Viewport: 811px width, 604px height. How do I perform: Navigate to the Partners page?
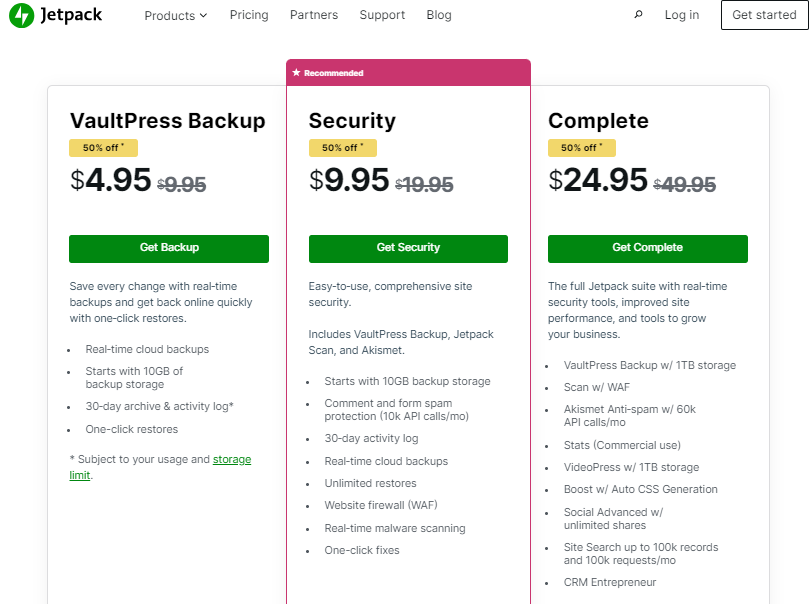(x=314, y=15)
